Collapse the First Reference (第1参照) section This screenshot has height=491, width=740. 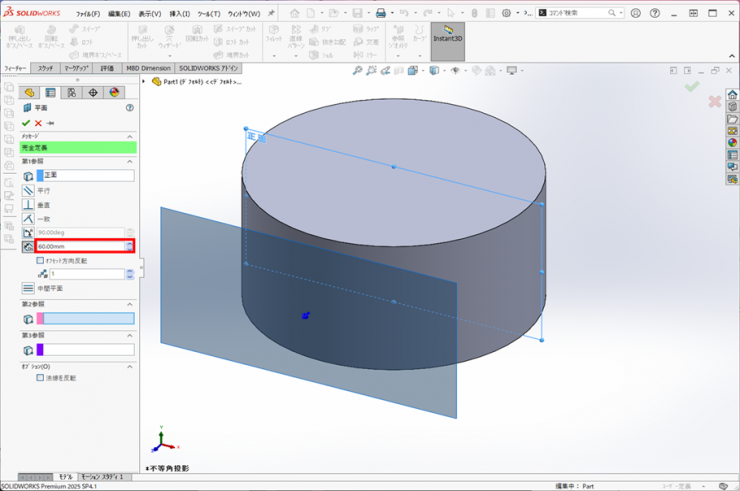tap(129, 161)
